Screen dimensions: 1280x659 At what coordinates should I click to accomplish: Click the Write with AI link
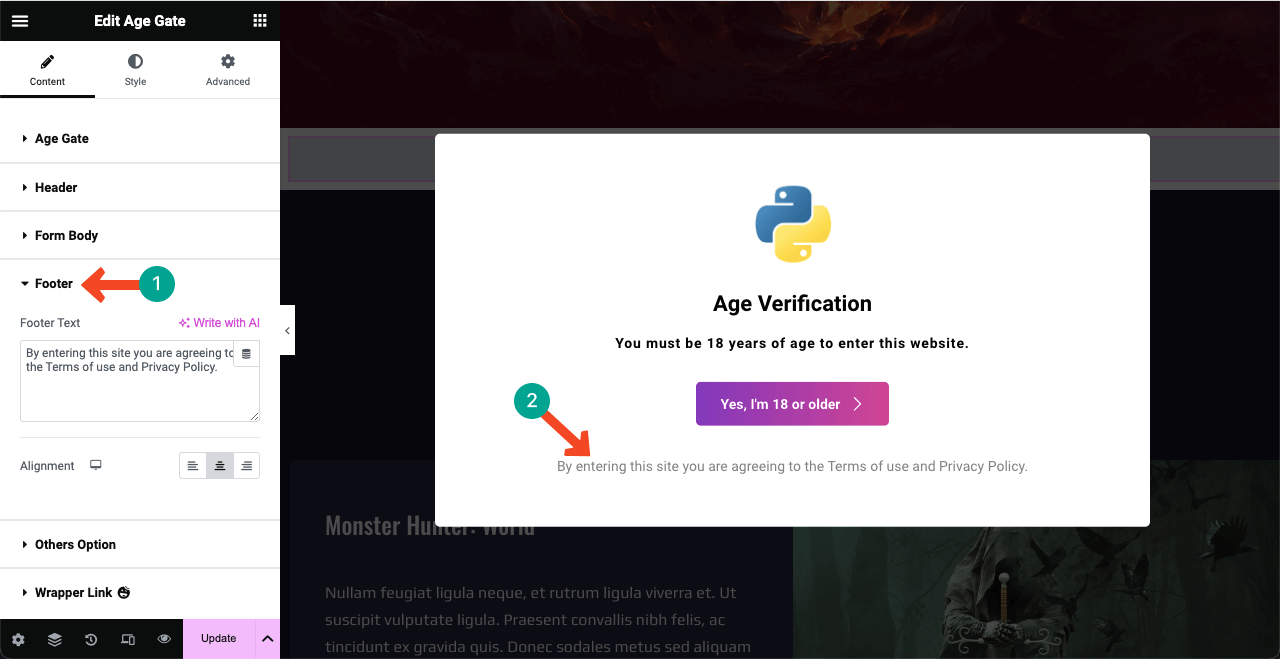tap(219, 322)
